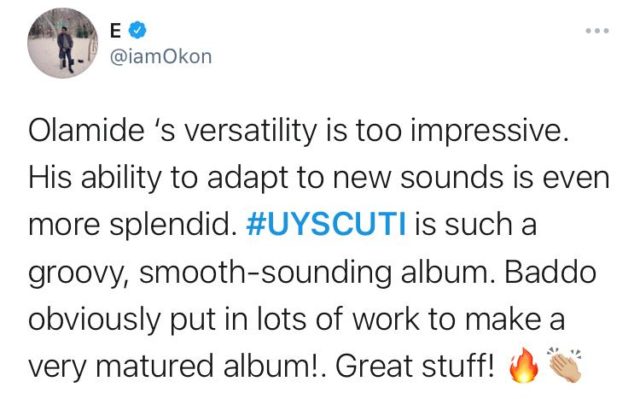Click the word Baddo in the tweet
Viewport: 640px width, 399px height.
click(x=550, y=272)
